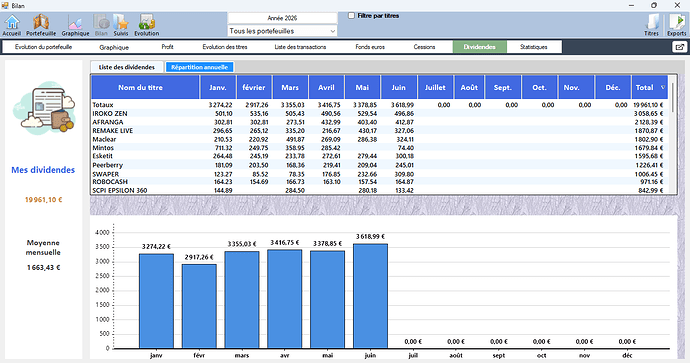Click the Nom du titre column header
Screen dimensions: 690x363
[145, 87]
